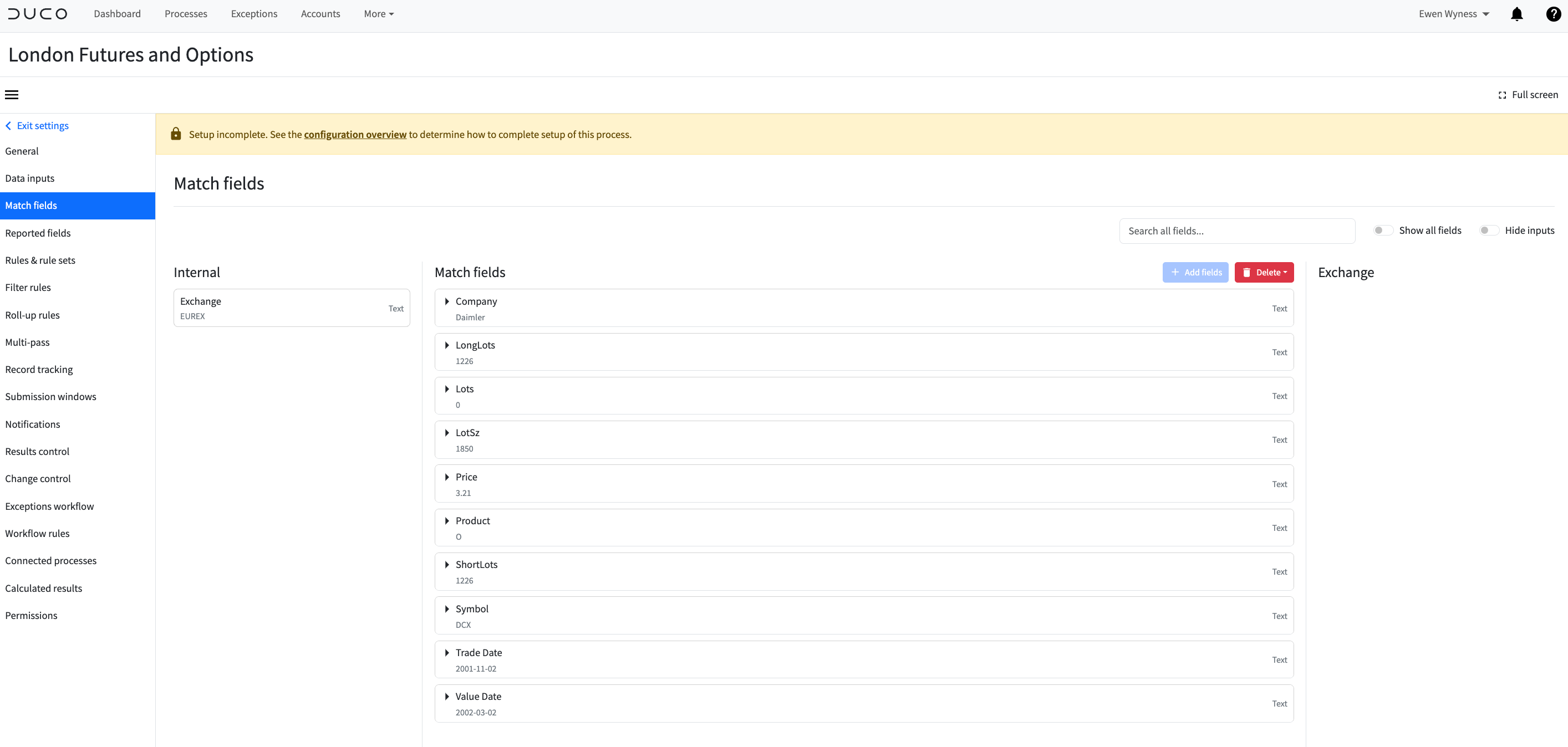Open the configuration overview link

[x=355, y=134]
